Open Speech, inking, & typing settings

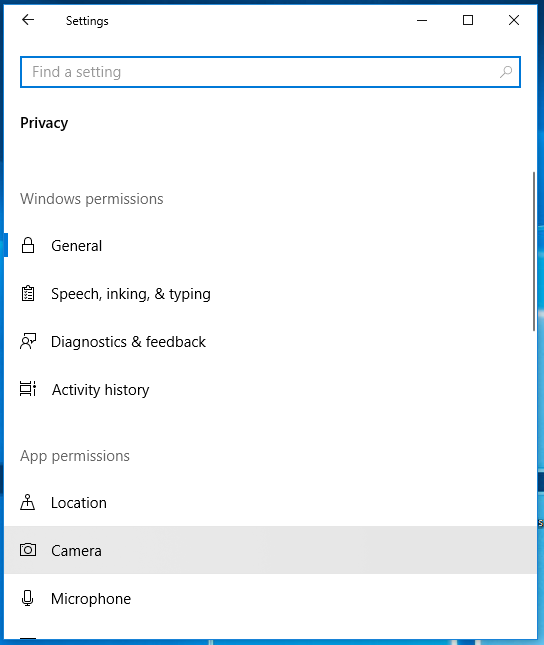[270, 294]
